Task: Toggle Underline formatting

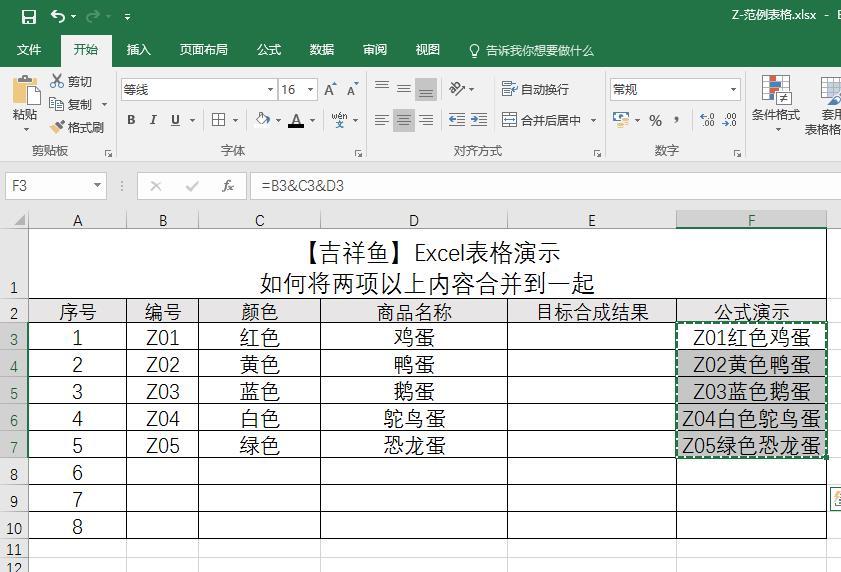Action: tap(175, 120)
